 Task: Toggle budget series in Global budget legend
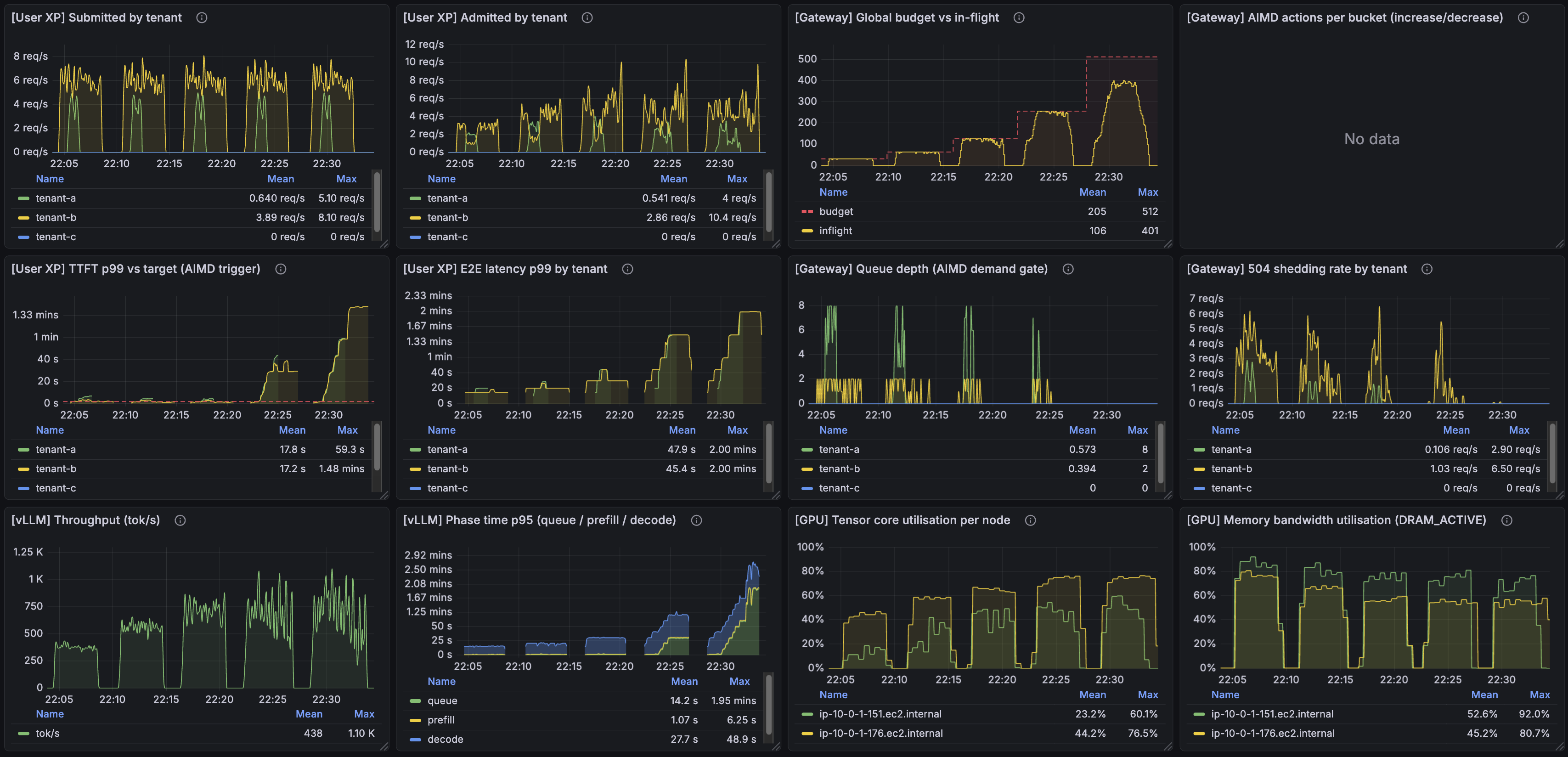(836, 211)
